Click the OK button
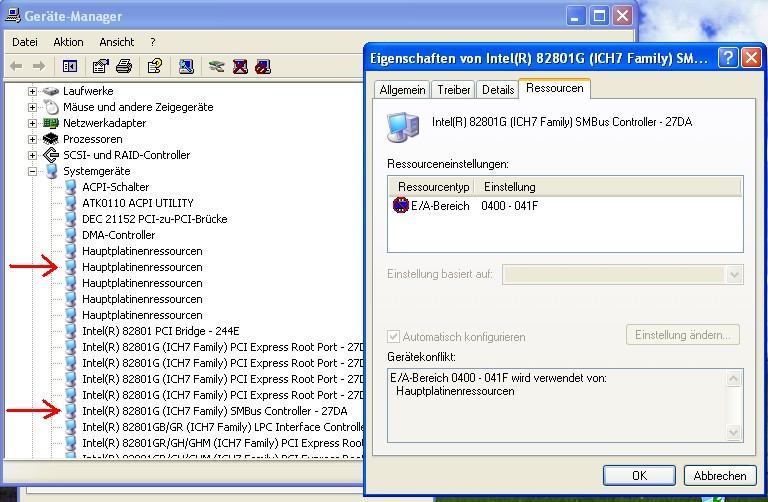 click(x=639, y=476)
